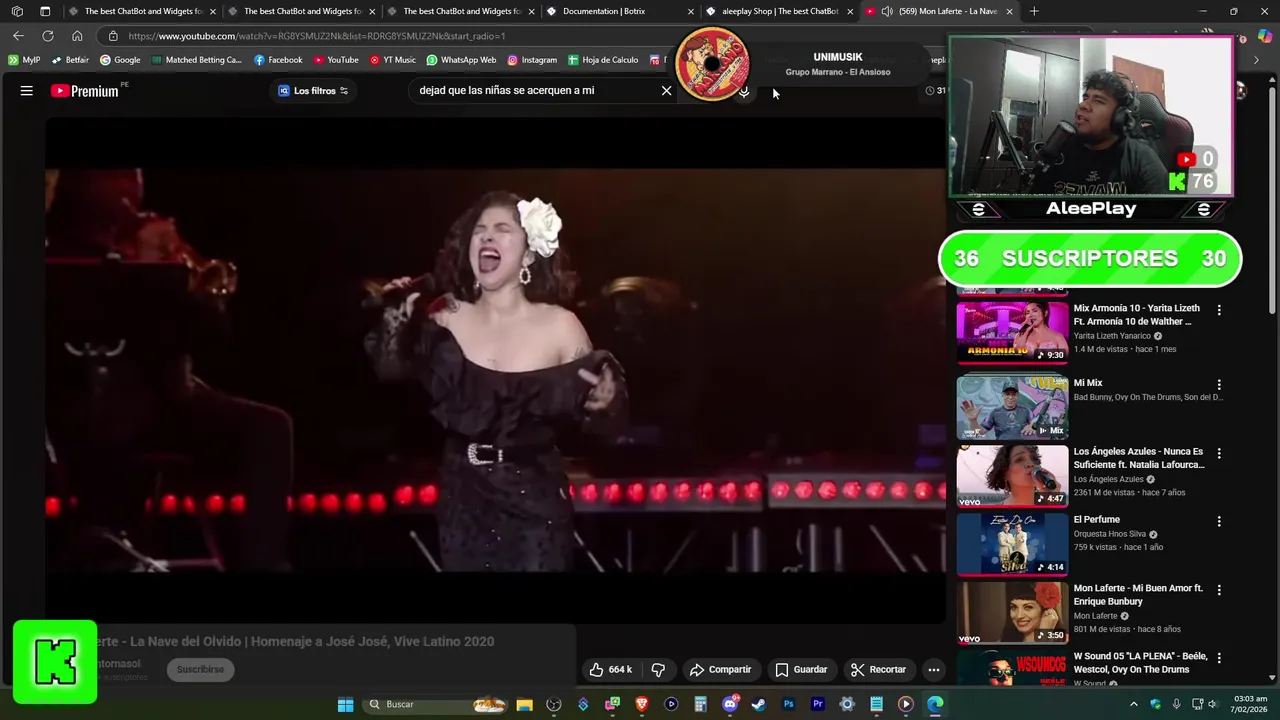Open Mon Laferte Mi Buen Amor thumbnail
This screenshot has width=1280, height=720.
pos(1012,613)
